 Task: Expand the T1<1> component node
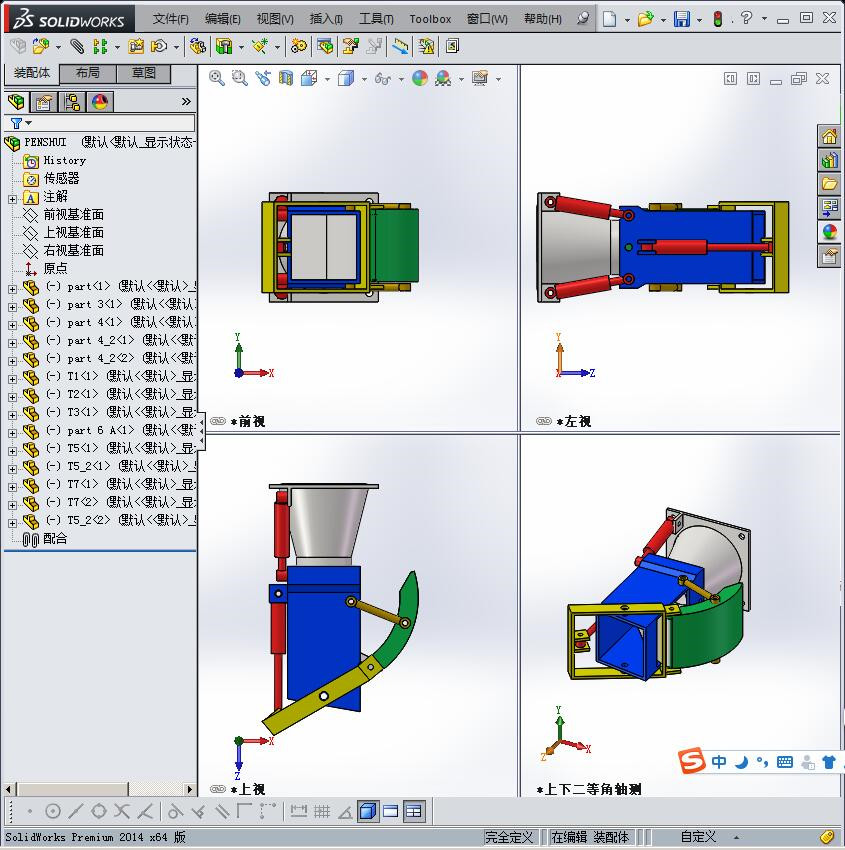coord(12,379)
